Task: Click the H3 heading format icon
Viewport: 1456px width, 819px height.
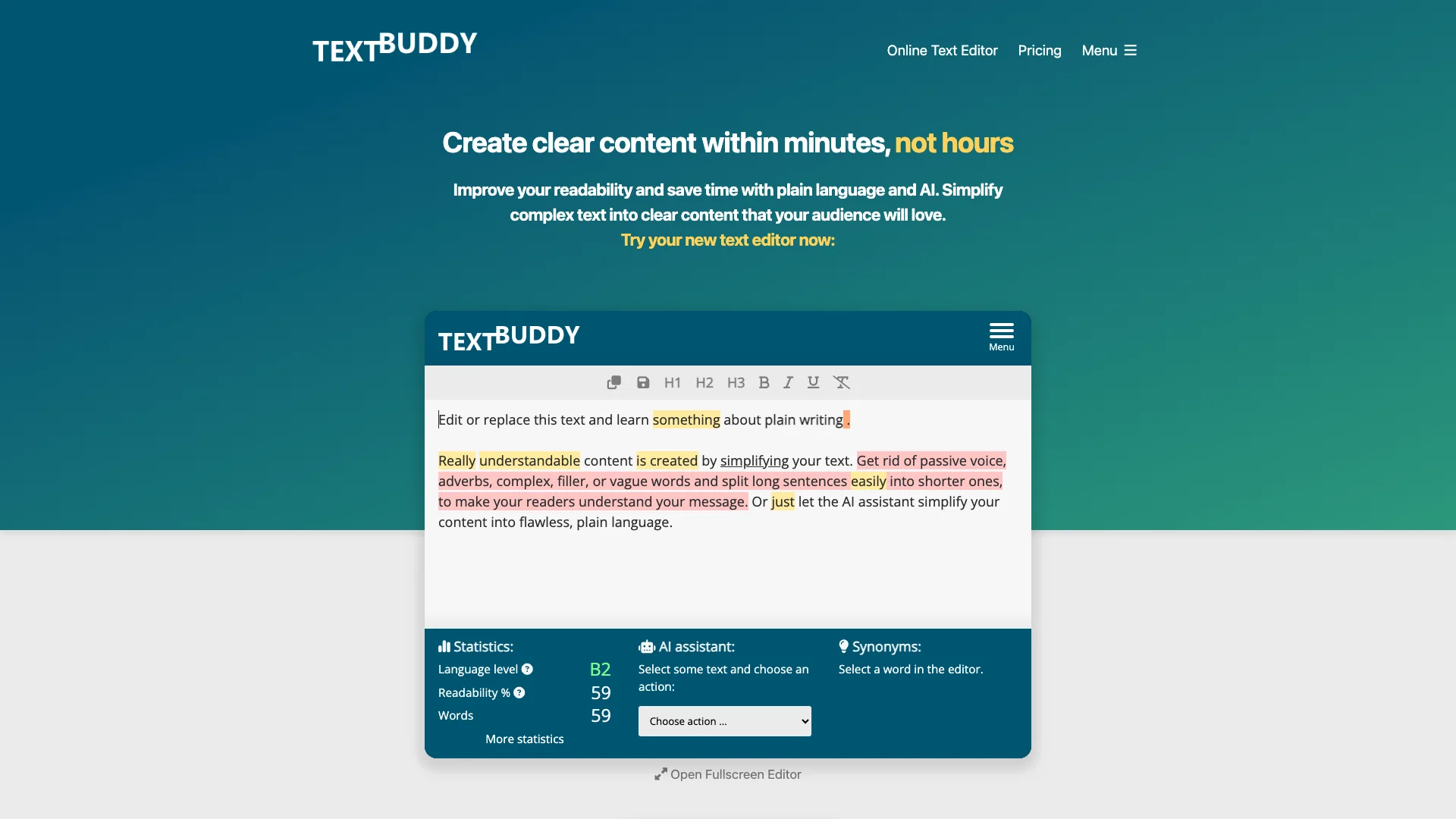Action: 735,382
